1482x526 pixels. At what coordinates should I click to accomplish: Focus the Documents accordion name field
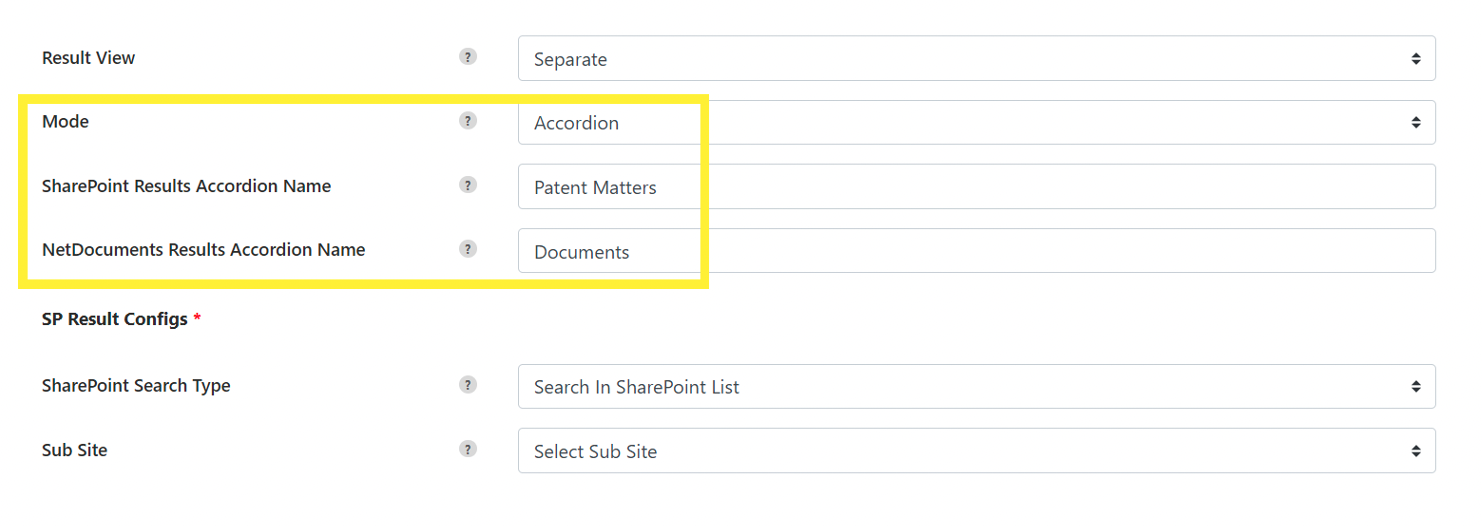pos(977,251)
